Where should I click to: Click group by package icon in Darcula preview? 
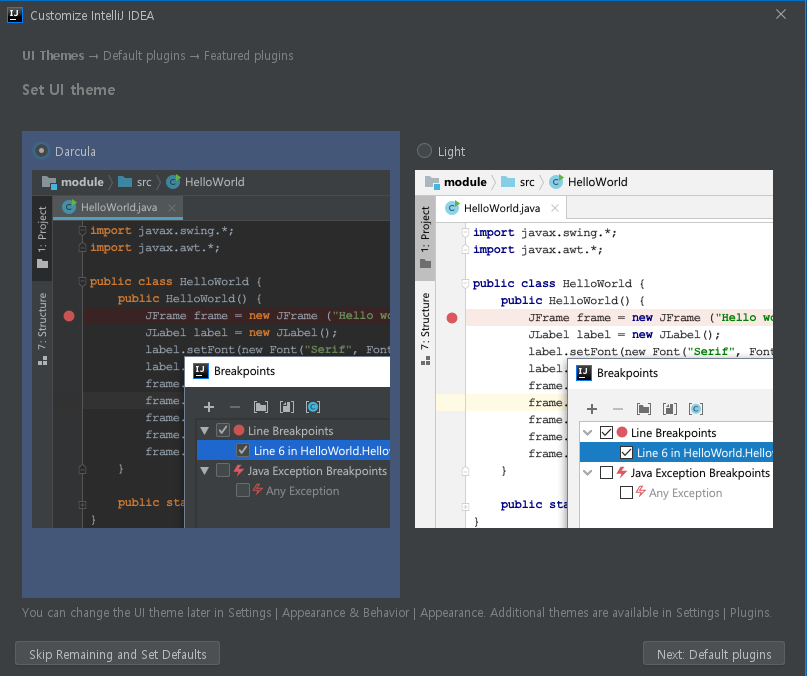point(261,407)
